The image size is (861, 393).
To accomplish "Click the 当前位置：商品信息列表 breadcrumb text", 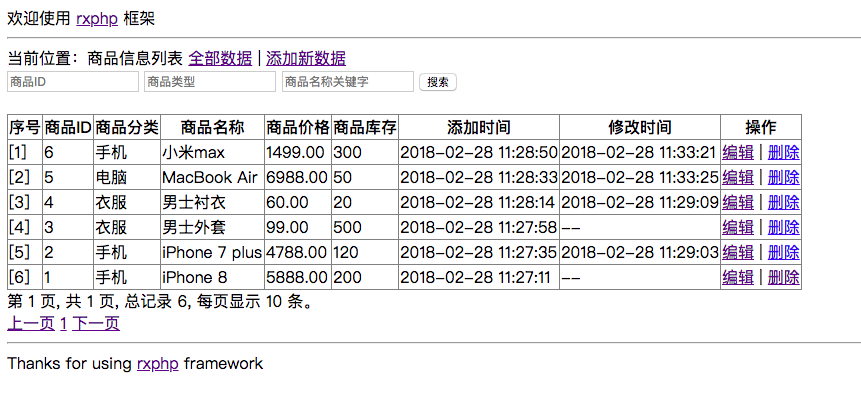I will (96, 58).
